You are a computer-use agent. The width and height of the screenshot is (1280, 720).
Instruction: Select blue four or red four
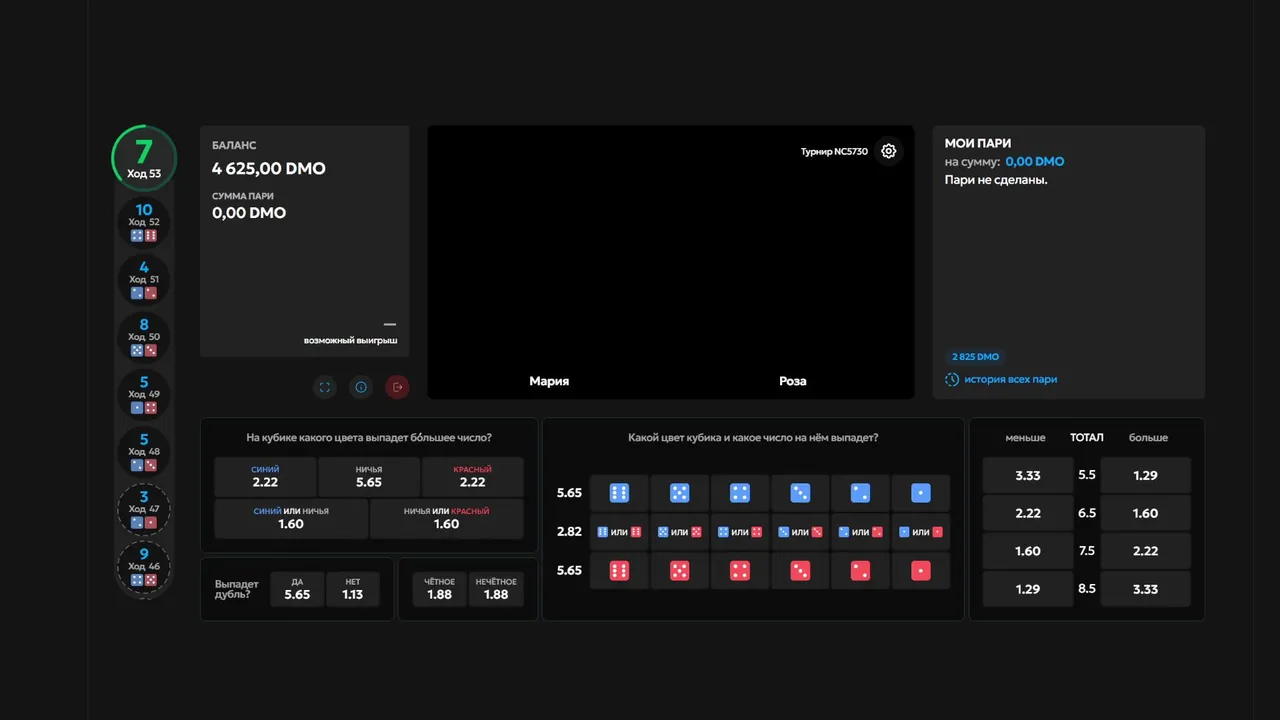(740, 532)
